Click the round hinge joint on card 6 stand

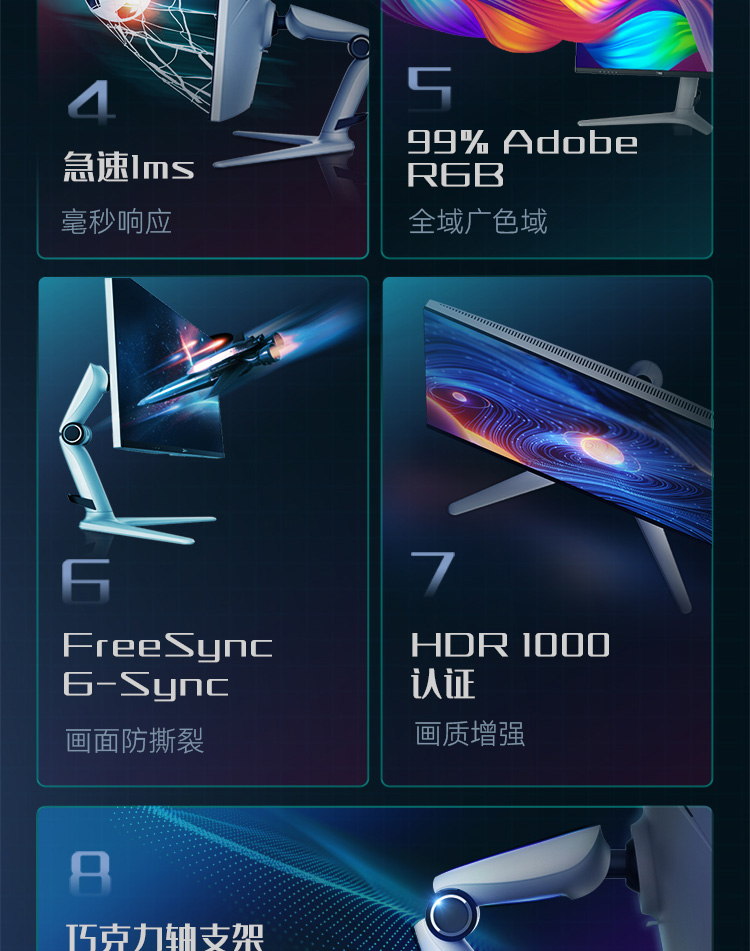pyautogui.click(x=73, y=433)
